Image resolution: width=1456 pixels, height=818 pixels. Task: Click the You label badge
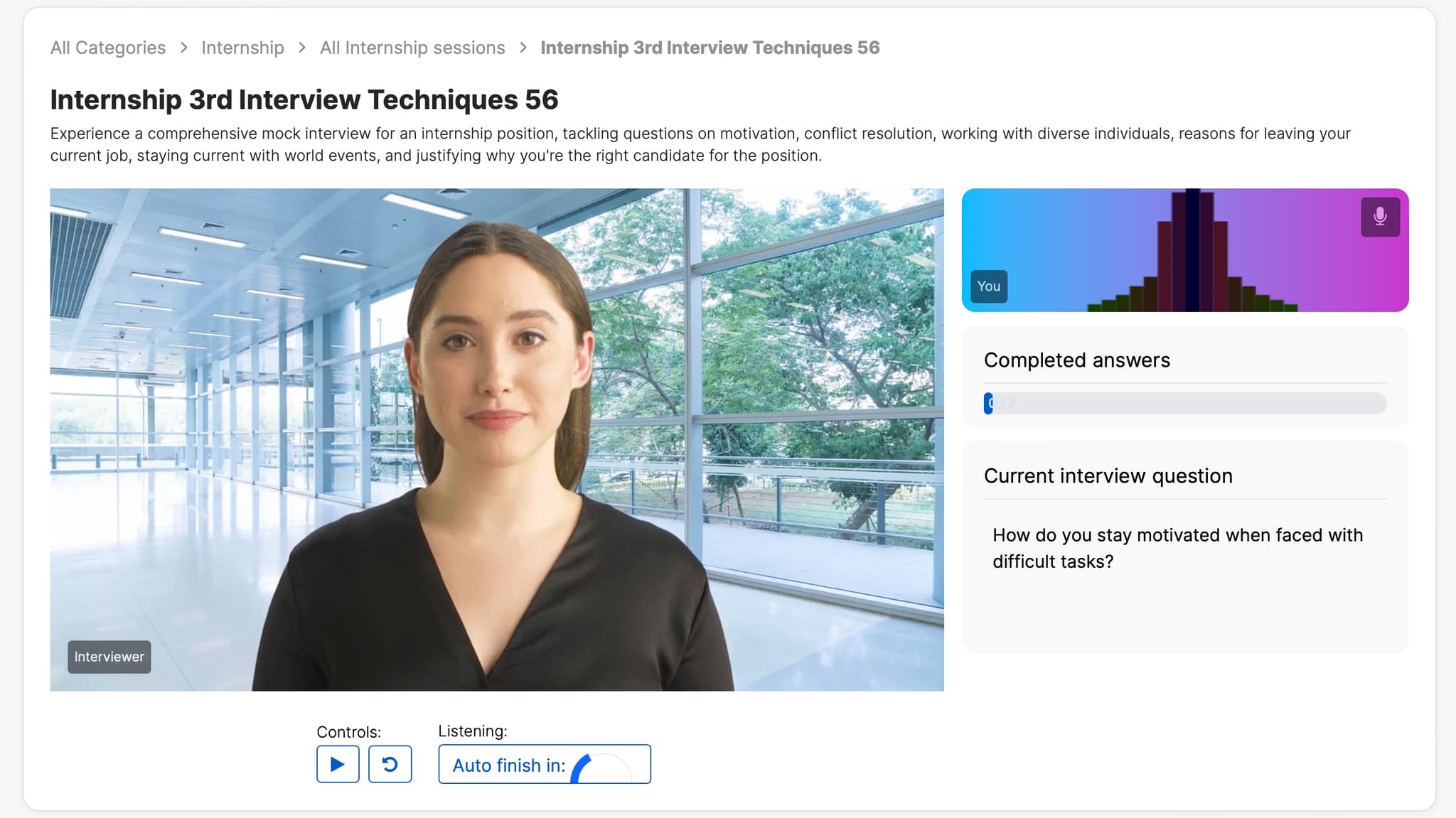988,286
